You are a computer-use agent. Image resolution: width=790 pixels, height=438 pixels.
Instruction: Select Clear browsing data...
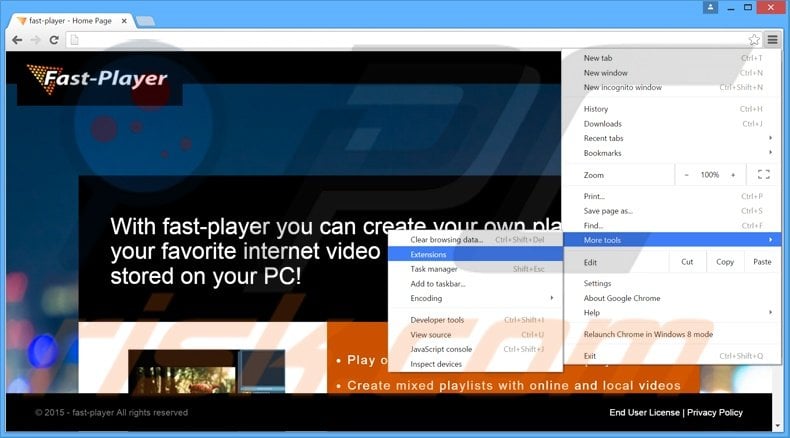(x=476, y=239)
